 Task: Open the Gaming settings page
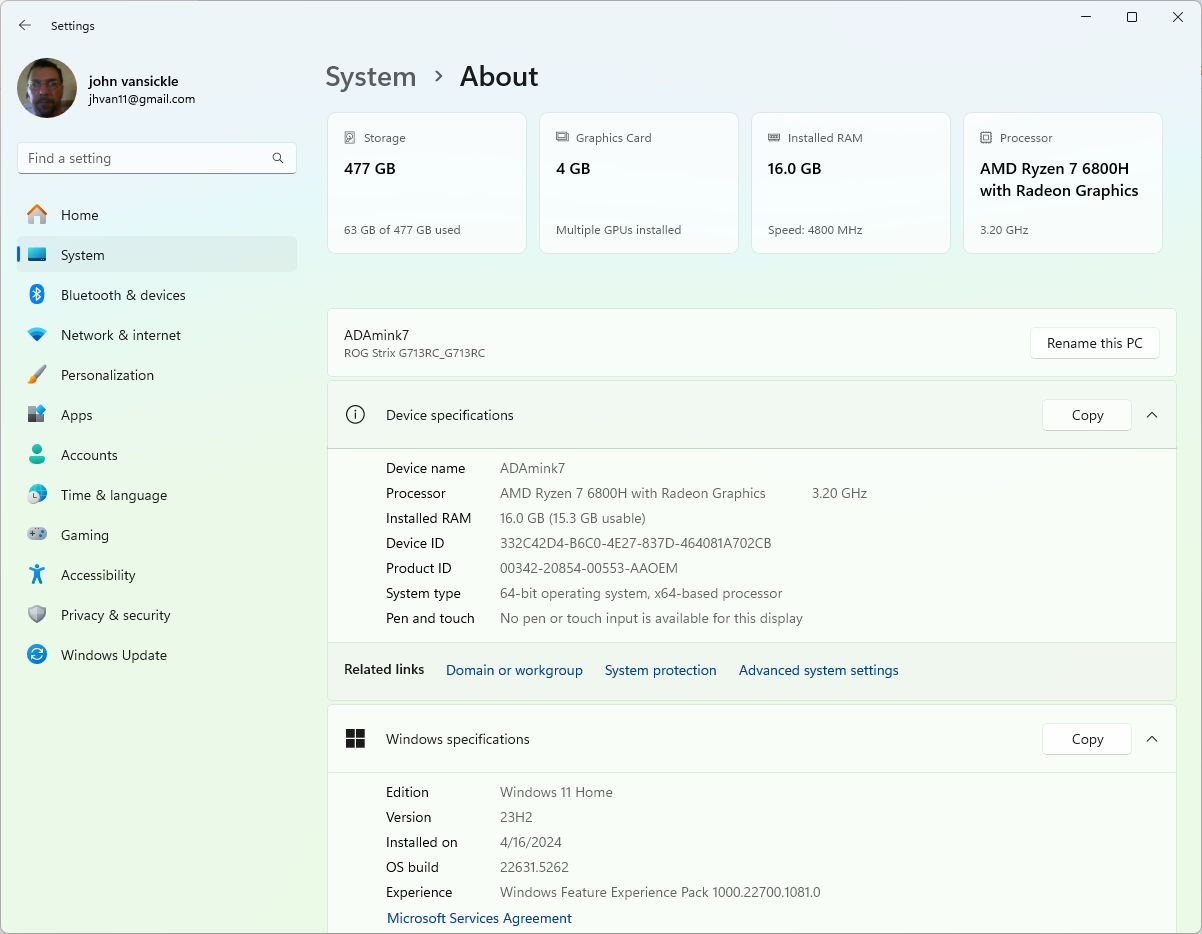coord(157,535)
